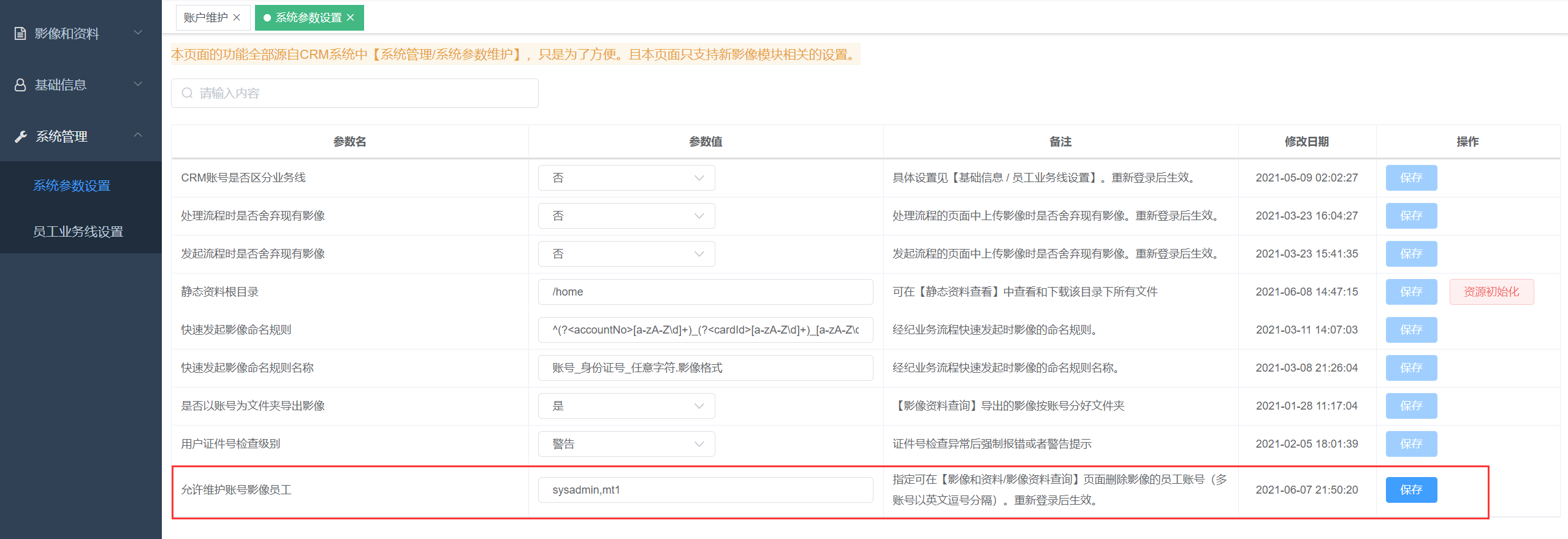Save the CRM账号是否区分业务线 row
1568x539 pixels.
point(1411,178)
